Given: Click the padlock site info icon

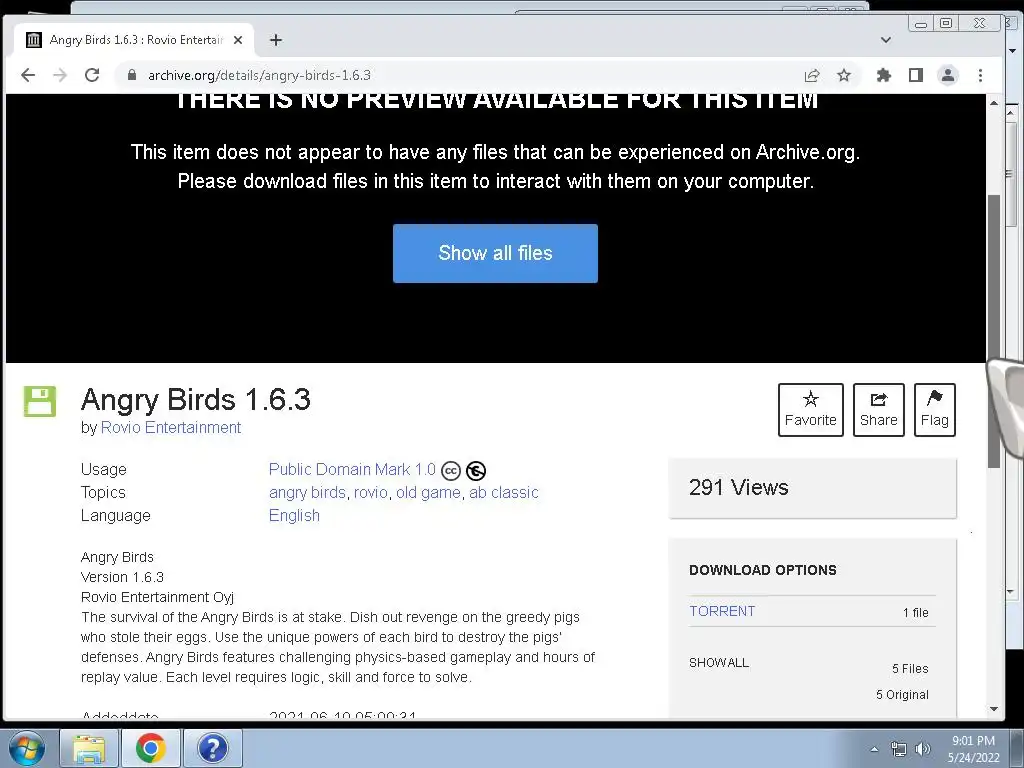Looking at the screenshot, I should (x=132, y=75).
